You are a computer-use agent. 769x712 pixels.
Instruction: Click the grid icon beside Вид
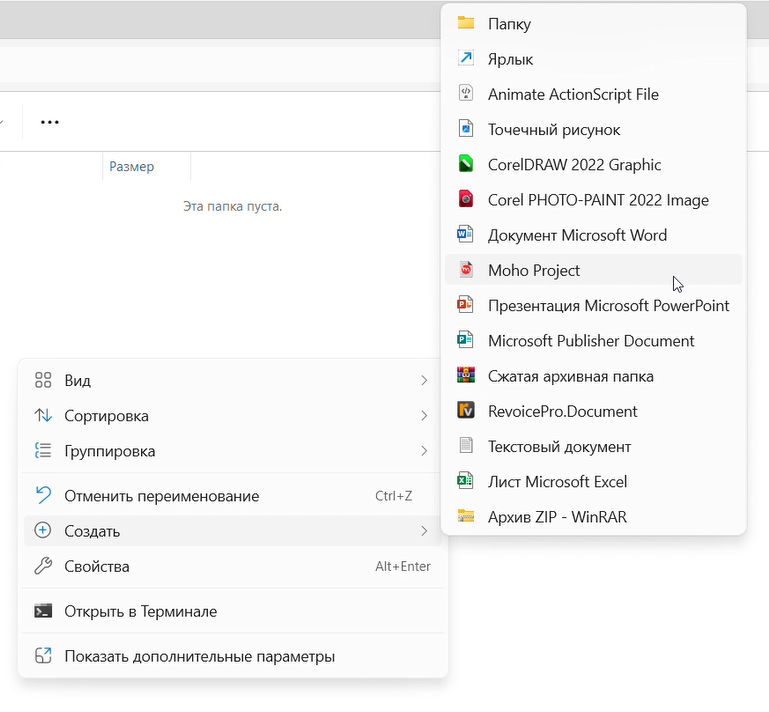(x=43, y=380)
